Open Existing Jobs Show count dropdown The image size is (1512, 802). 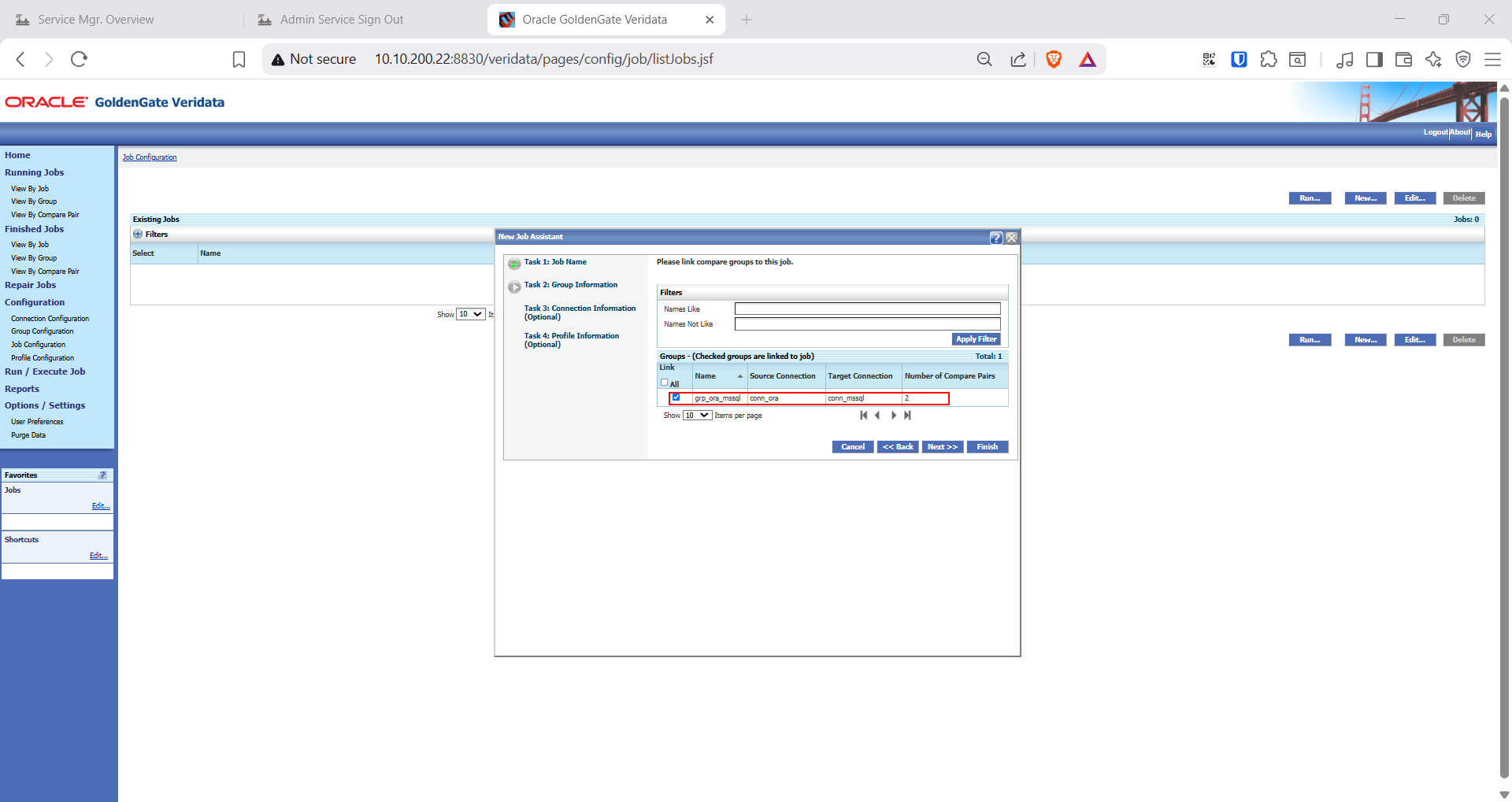coord(470,315)
